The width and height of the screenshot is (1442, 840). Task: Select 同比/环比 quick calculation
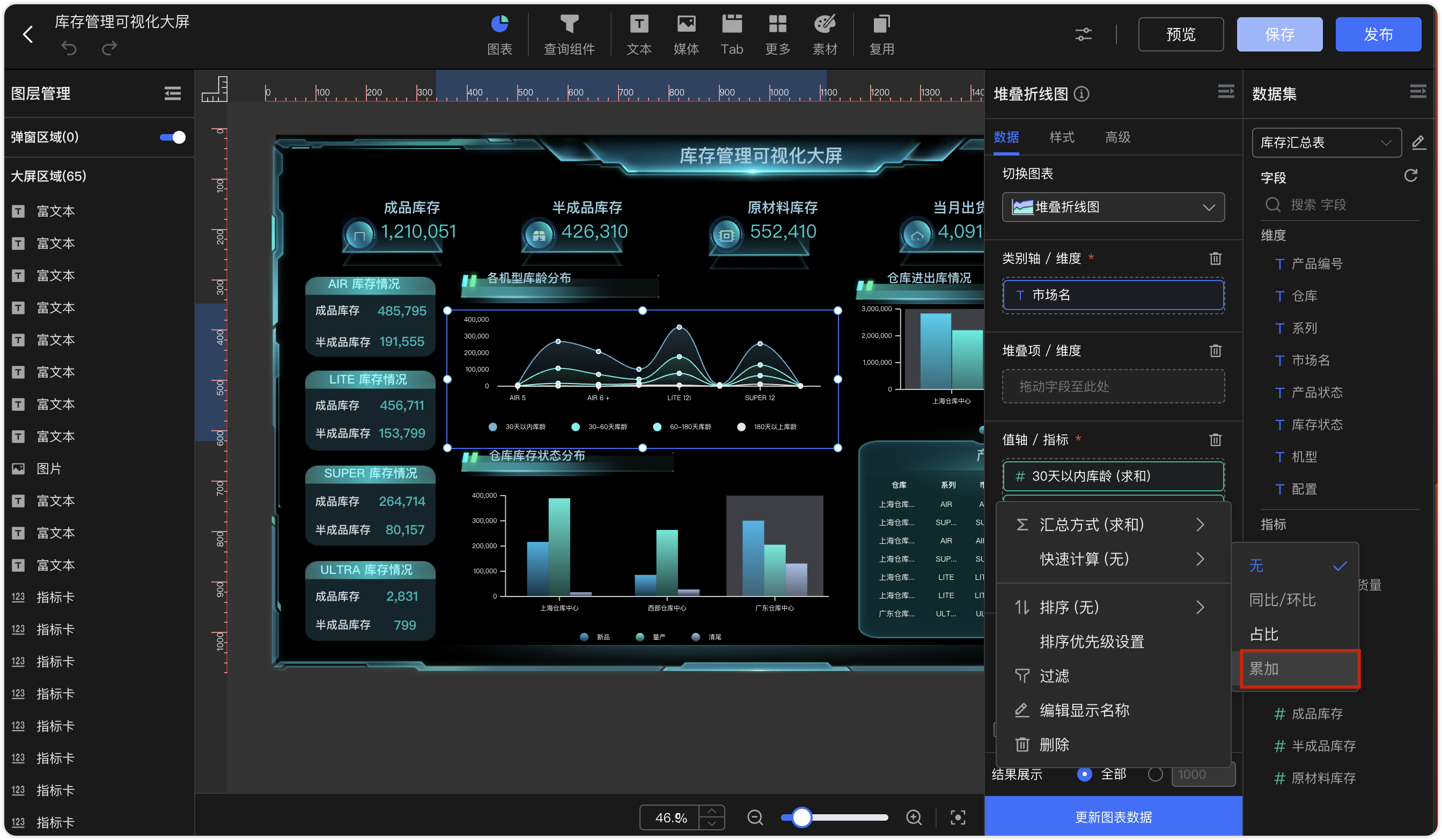point(1296,600)
